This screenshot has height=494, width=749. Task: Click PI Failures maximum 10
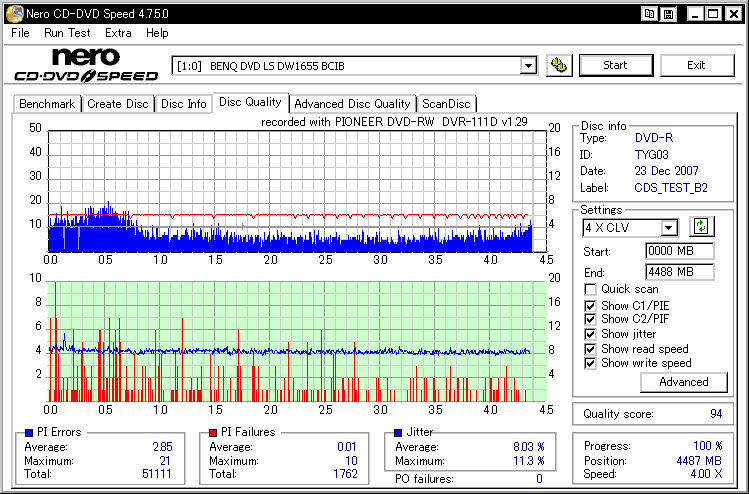pyautogui.click(x=352, y=461)
